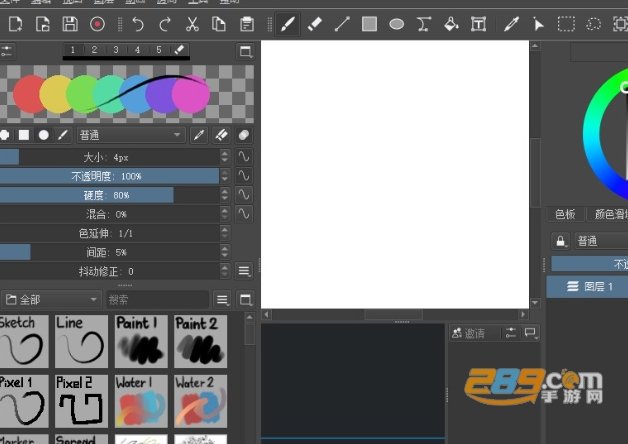Set brush 不透明度 slider
Viewport: 628px width, 444px height.
109,176
